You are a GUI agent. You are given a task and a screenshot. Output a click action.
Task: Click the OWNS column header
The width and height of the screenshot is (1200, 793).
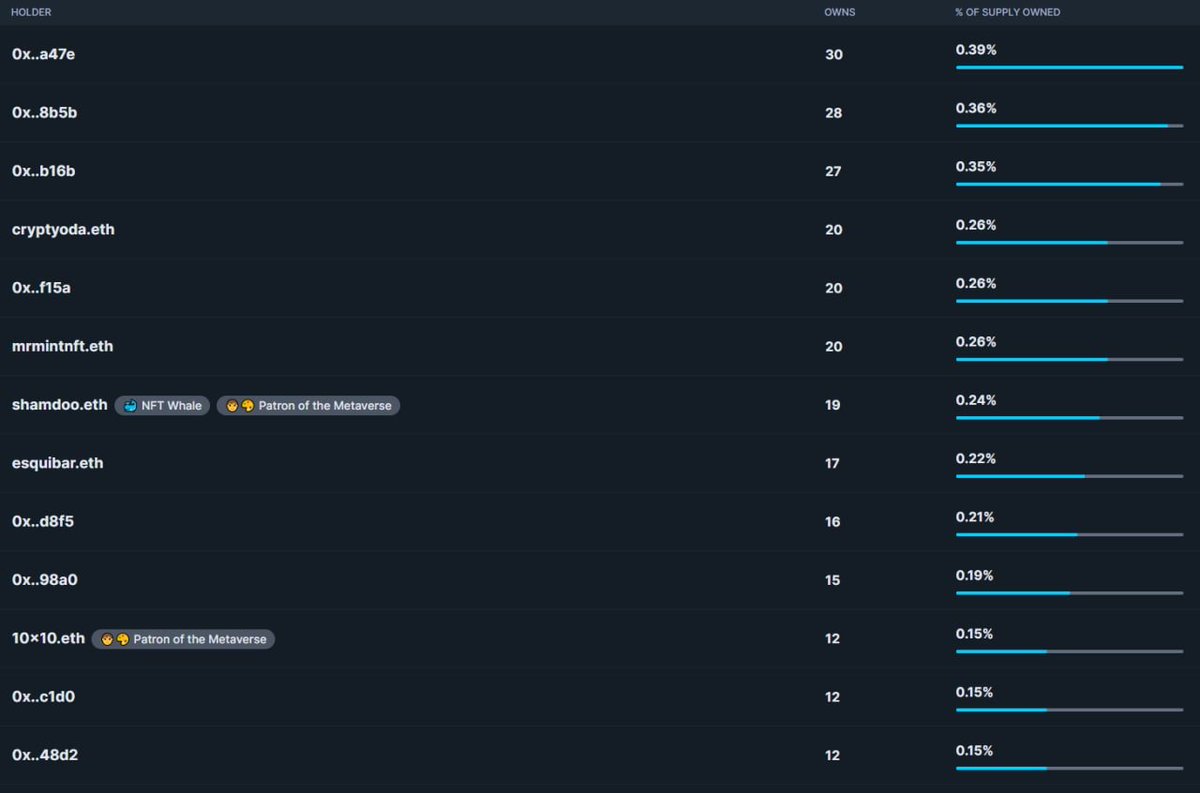840,12
